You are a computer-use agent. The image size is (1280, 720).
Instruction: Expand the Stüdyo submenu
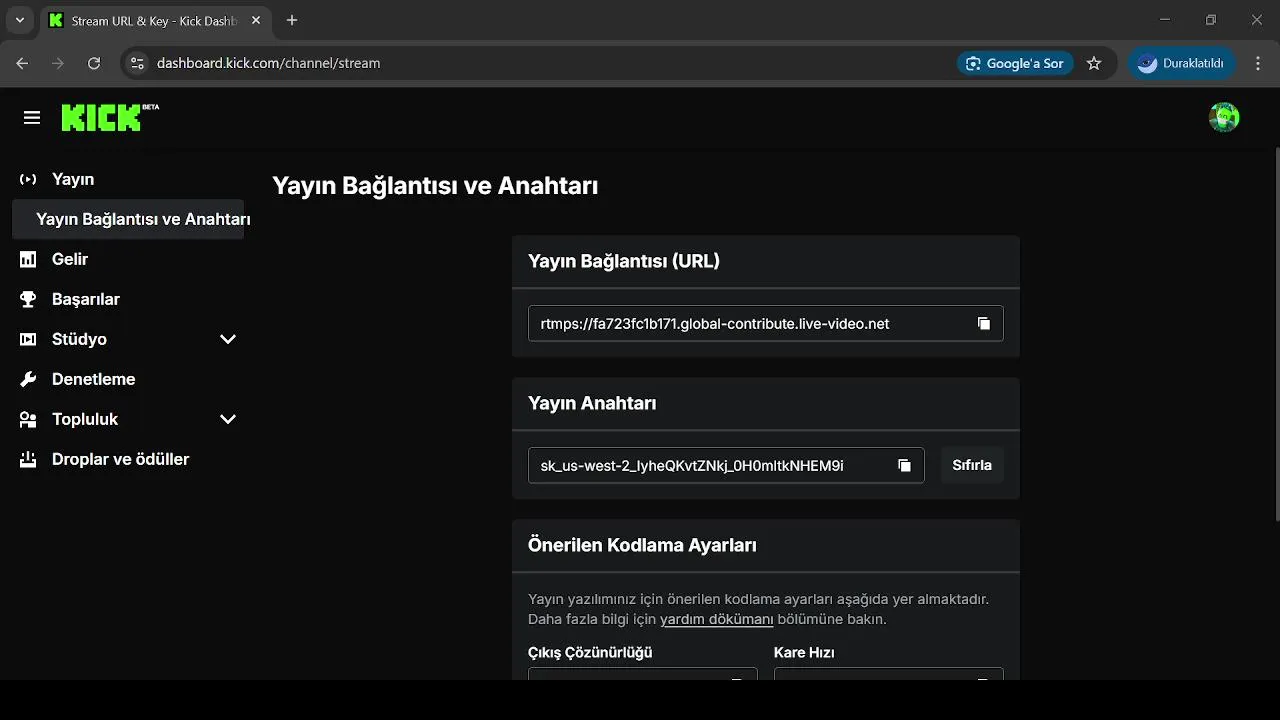(228, 339)
